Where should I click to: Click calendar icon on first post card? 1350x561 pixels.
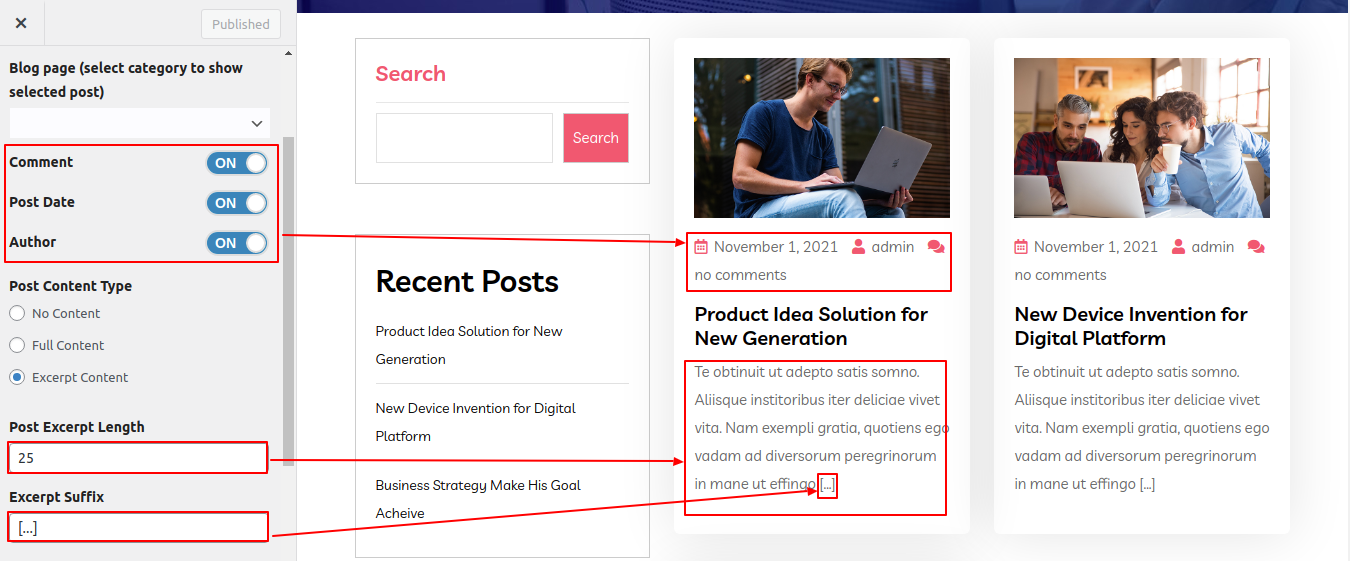click(701, 247)
